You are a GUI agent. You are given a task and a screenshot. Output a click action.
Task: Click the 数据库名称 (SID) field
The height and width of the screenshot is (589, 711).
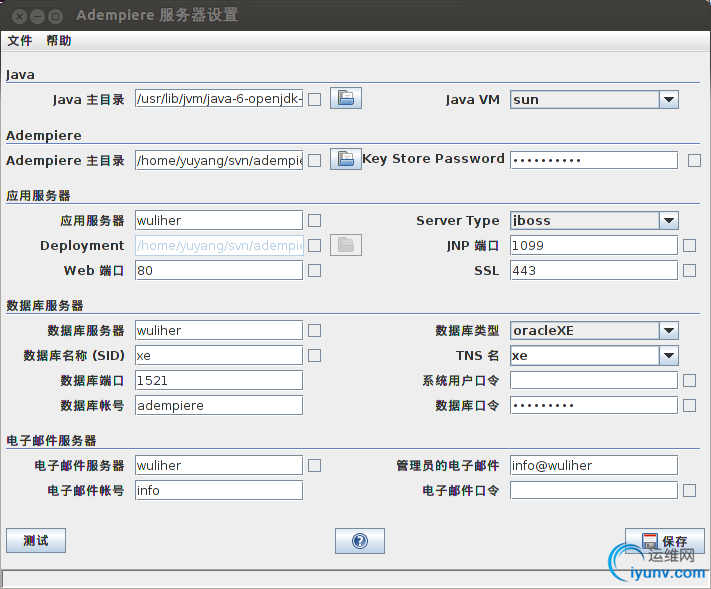click(x=219, y=355)
